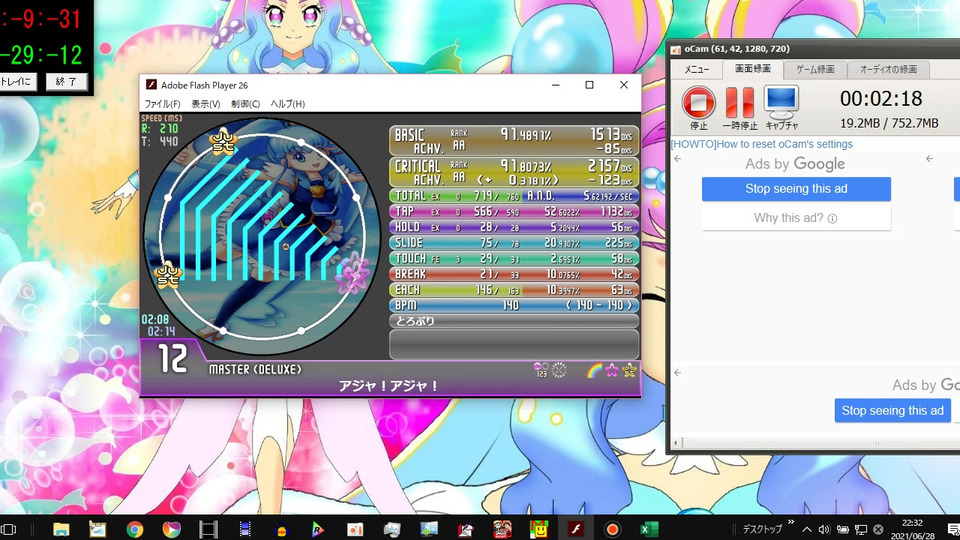Switch to the オーディオの録画 tab
This screenshot has width=960, height=540.
point(888,70)
